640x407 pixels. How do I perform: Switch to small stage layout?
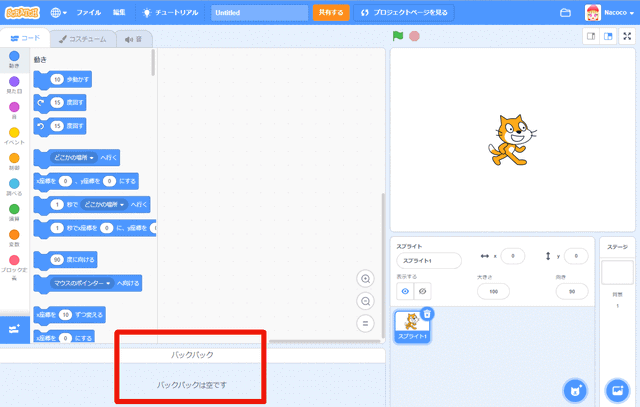pos(592,37)
